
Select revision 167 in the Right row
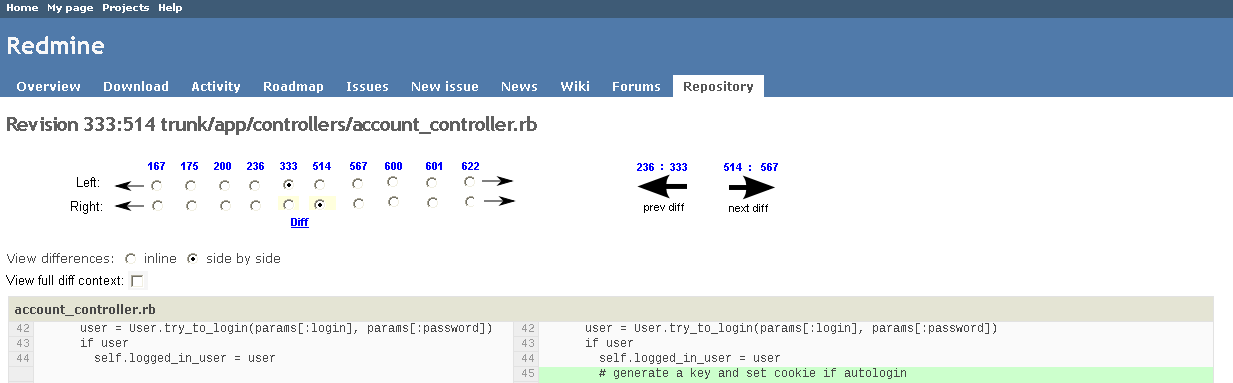tap(157, 206)
